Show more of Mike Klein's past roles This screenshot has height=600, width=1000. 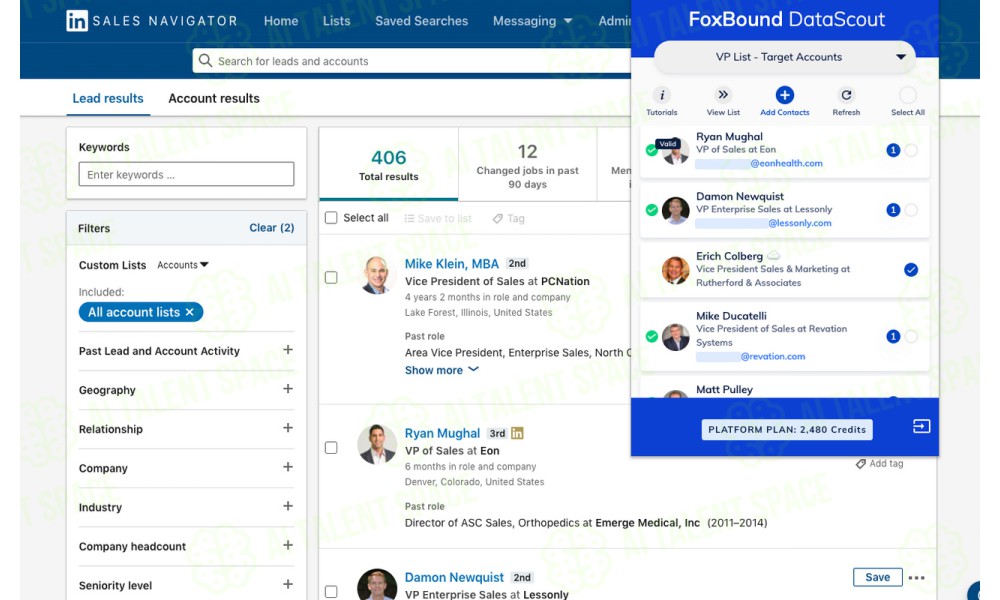pos(441,370)
